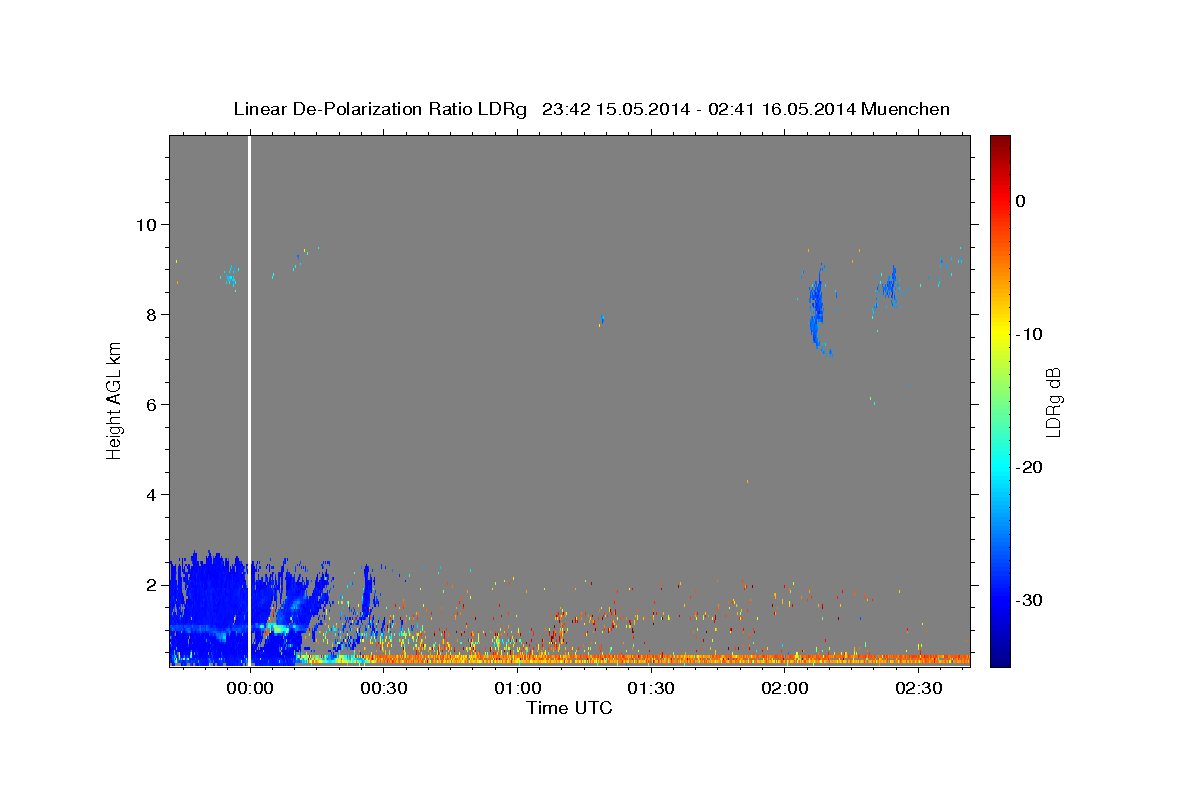
Task: Pick the dark blue bottom of the colorbar
Action: click(x=999, y=658)
